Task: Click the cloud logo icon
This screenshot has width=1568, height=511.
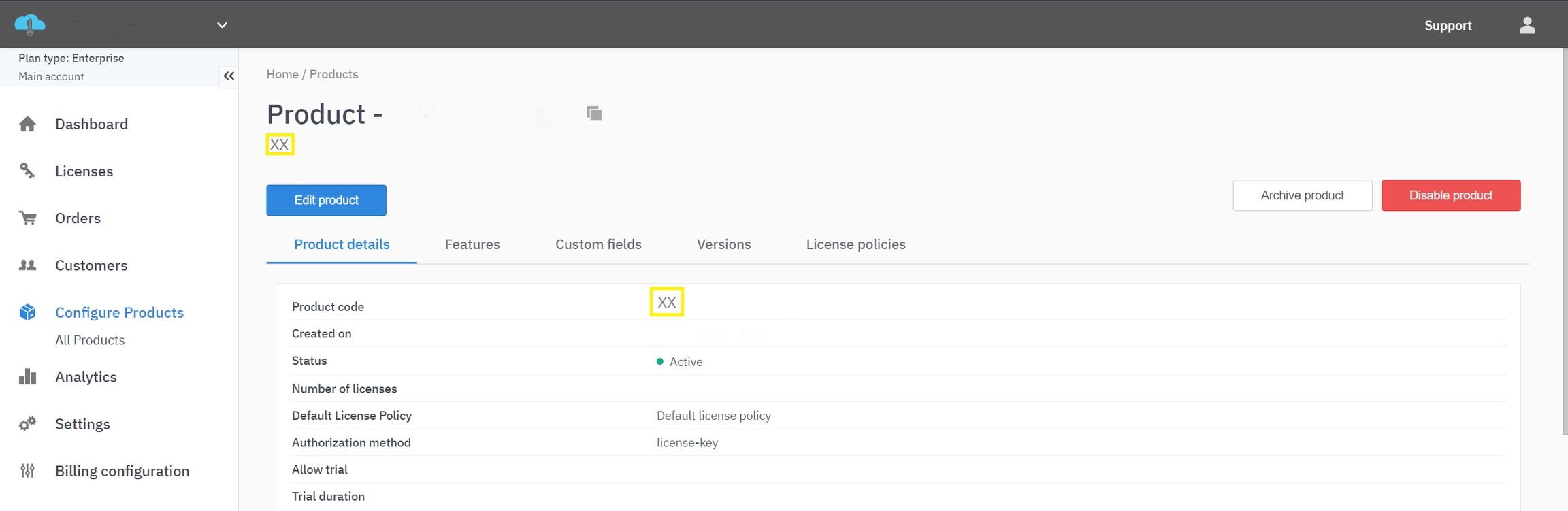Action: (x=30, y=24)
